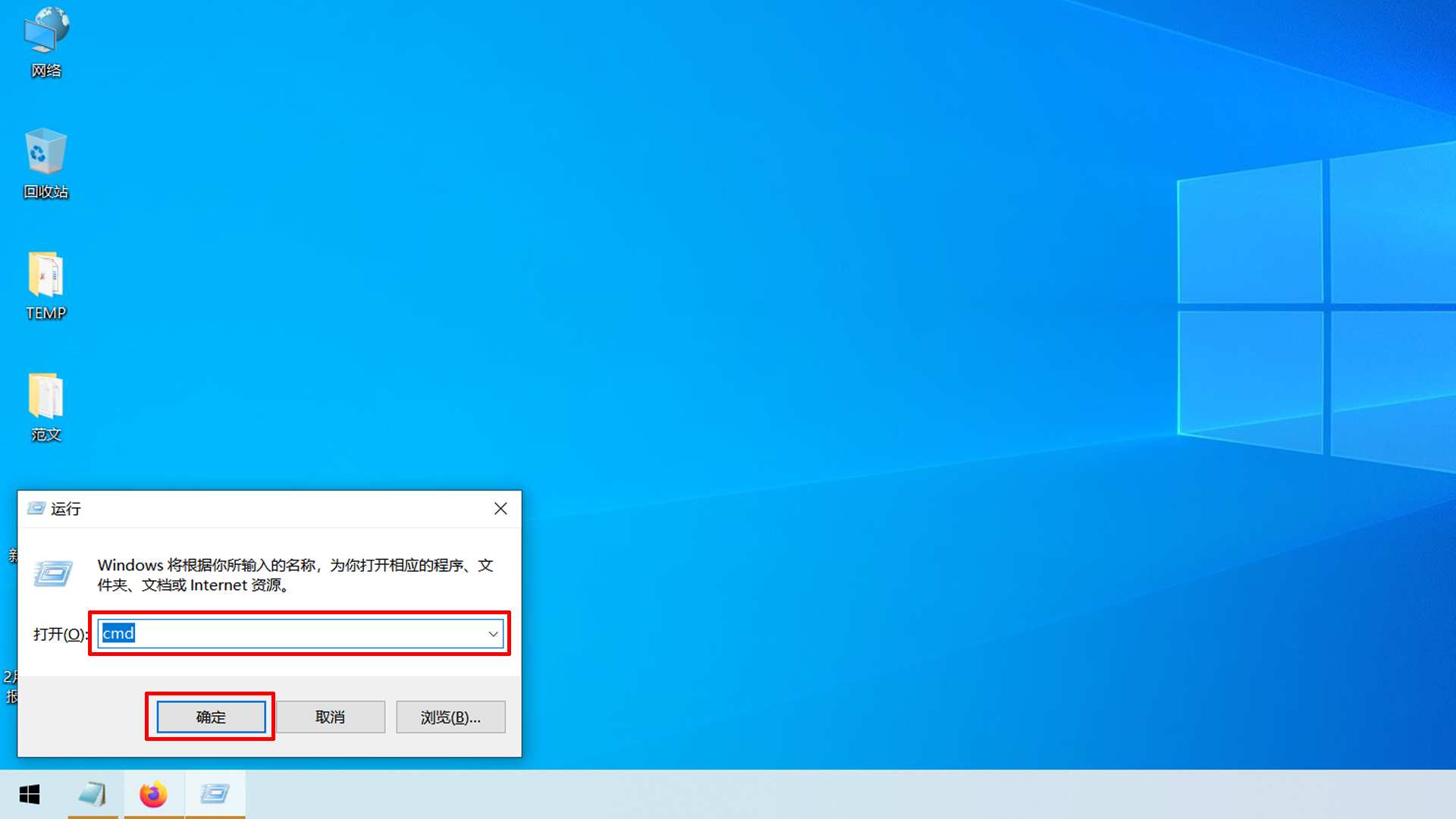The image size is (1456, 819).
Task: Click the 打开(O): label
Action: tap(59, 634)
